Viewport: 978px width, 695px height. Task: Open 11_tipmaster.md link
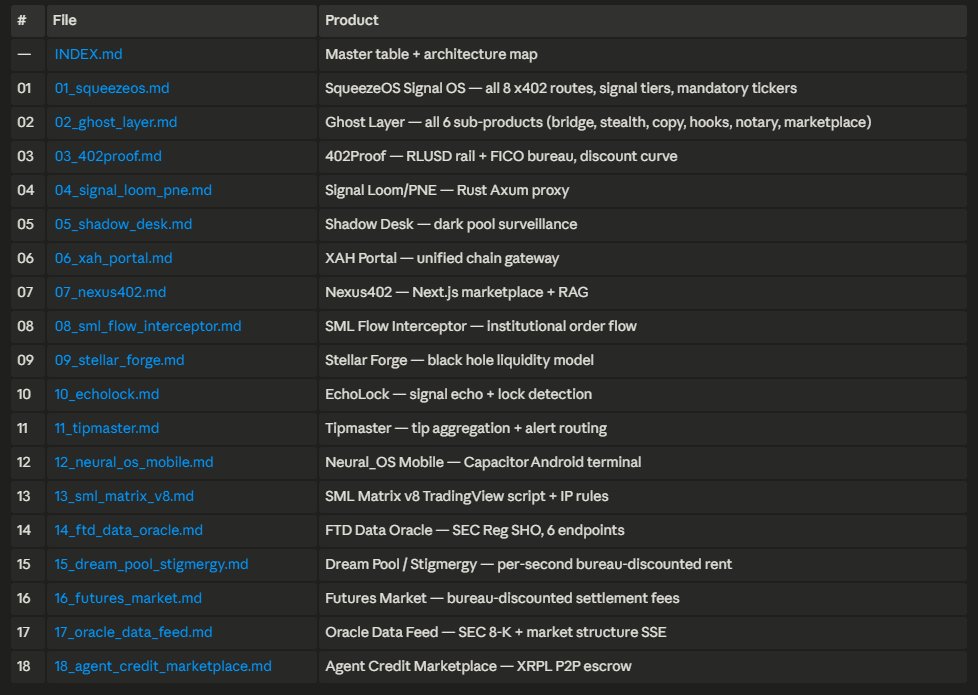[x=106, y=428]
